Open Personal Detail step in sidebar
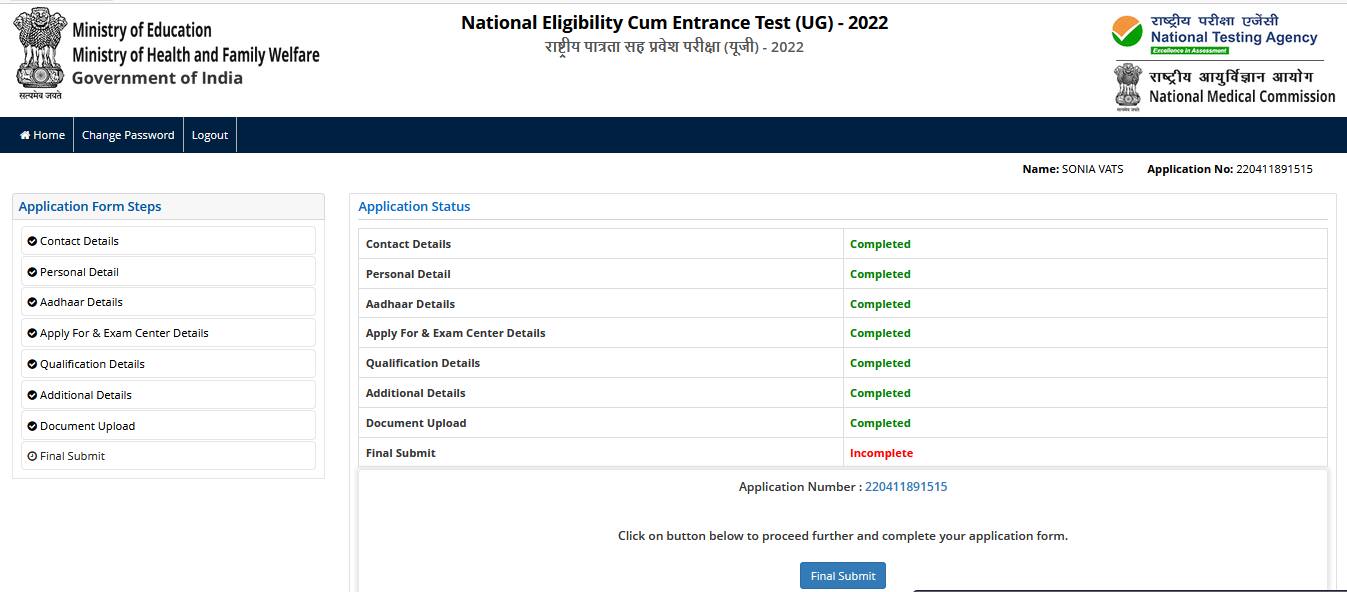 [x=79, y=272]
